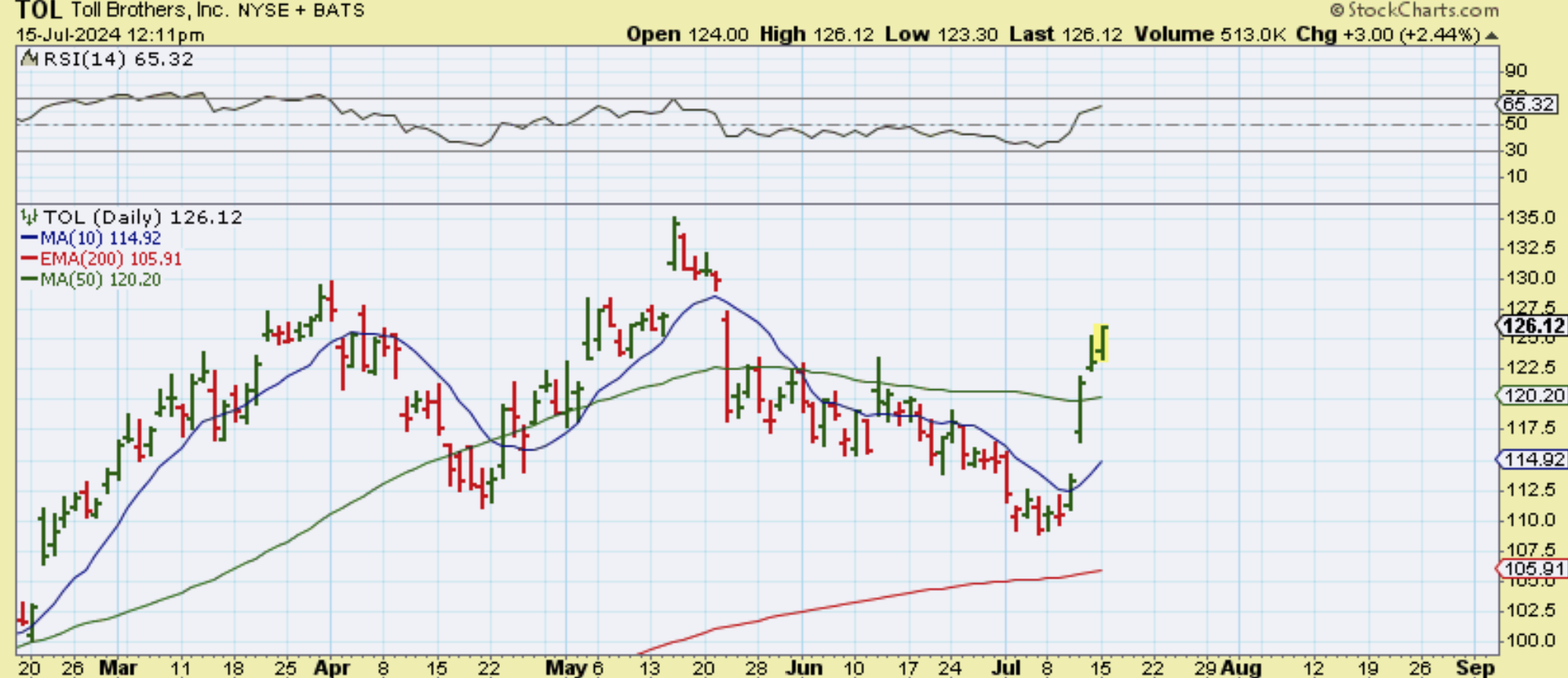
Task: Click the bold 126.12 last-price tag on the price axis
Action: click(x=1533, y=326)
